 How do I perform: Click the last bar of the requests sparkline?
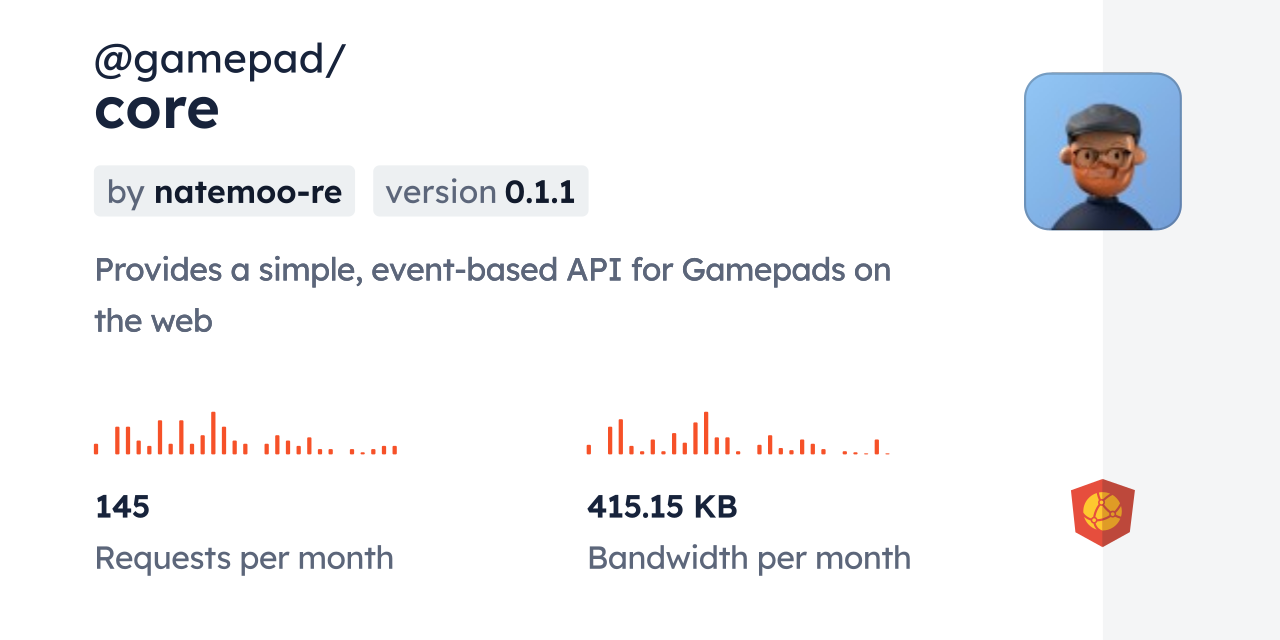click(x=395, y=450)
